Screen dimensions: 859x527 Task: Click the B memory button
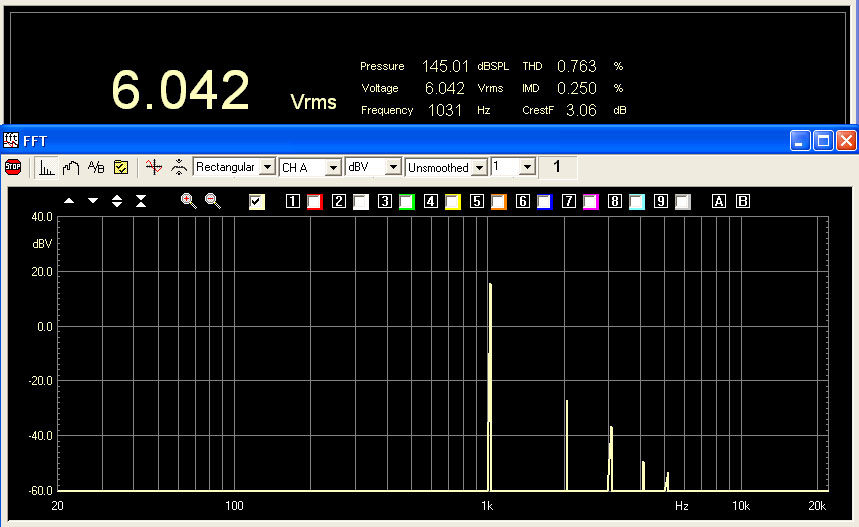(x=742, y=202)
